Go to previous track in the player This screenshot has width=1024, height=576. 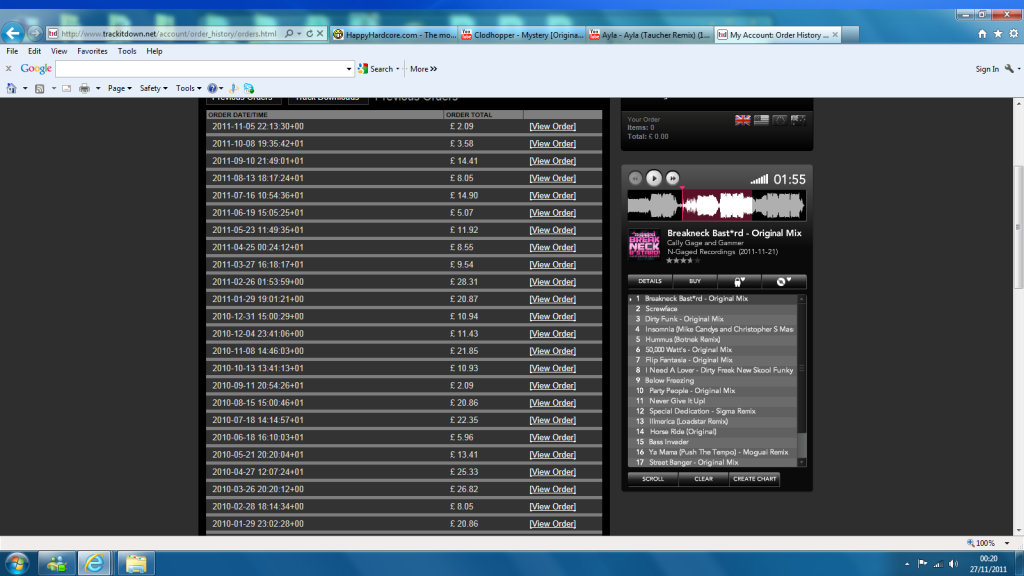coord(635,178)
